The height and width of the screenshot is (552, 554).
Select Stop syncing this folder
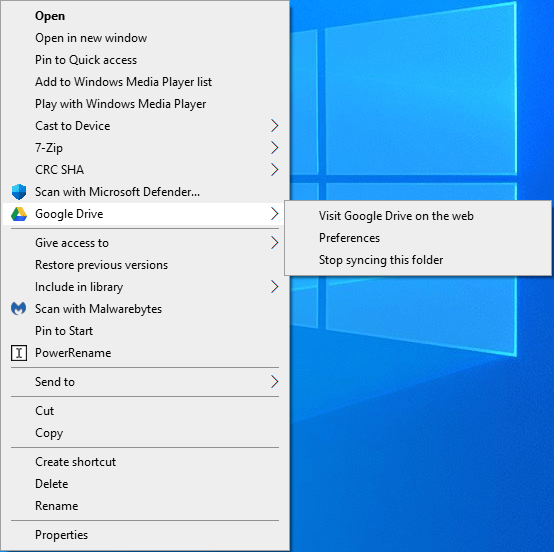pos(418,260)
